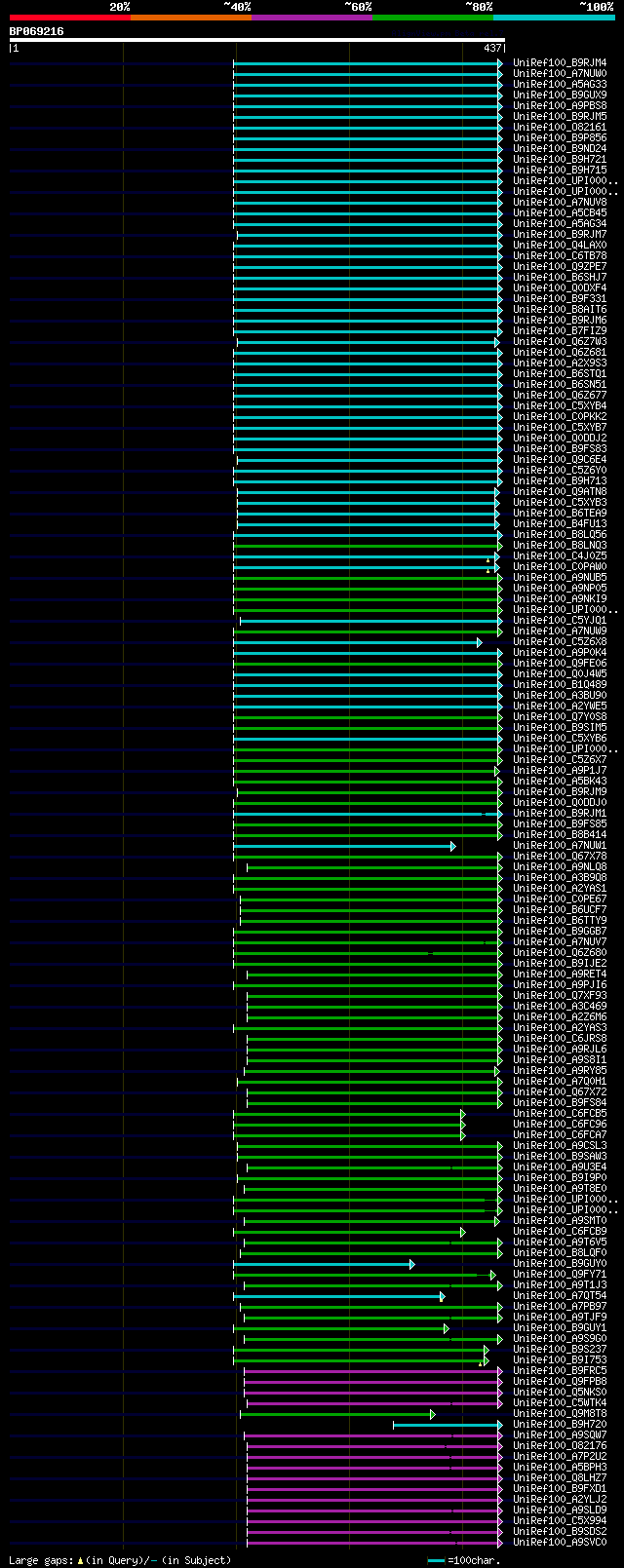
Task: Select label UniRef100_A7NUW1
Action: click(560, 846)
